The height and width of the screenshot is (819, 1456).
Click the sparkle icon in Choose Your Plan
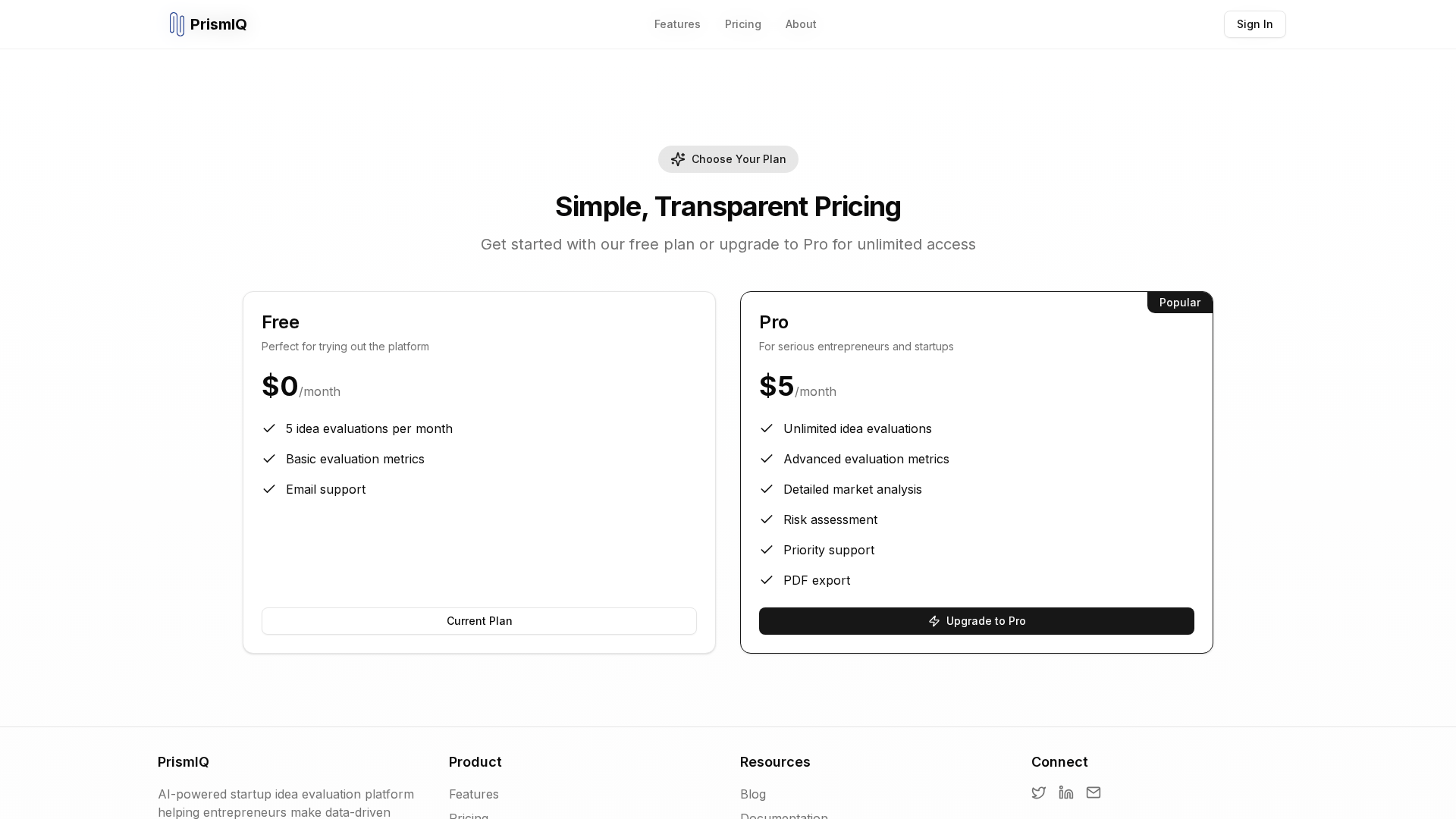point(677,159)
